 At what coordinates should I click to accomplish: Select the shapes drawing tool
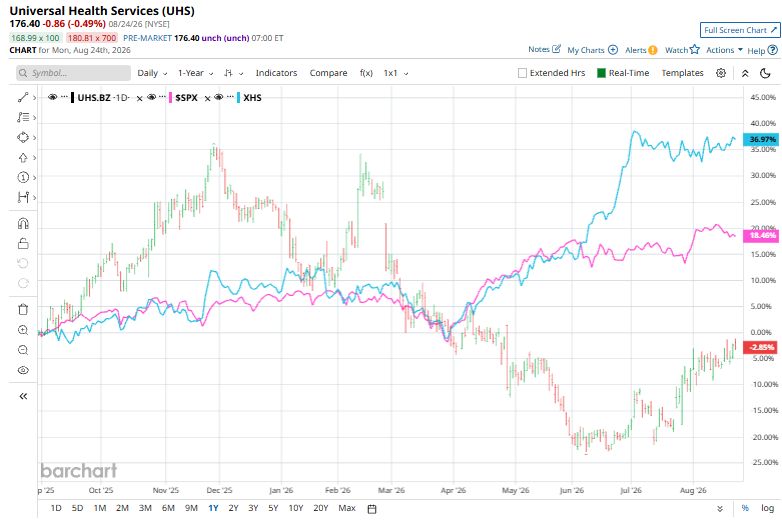pyautogui.click(x=23, y=137)
